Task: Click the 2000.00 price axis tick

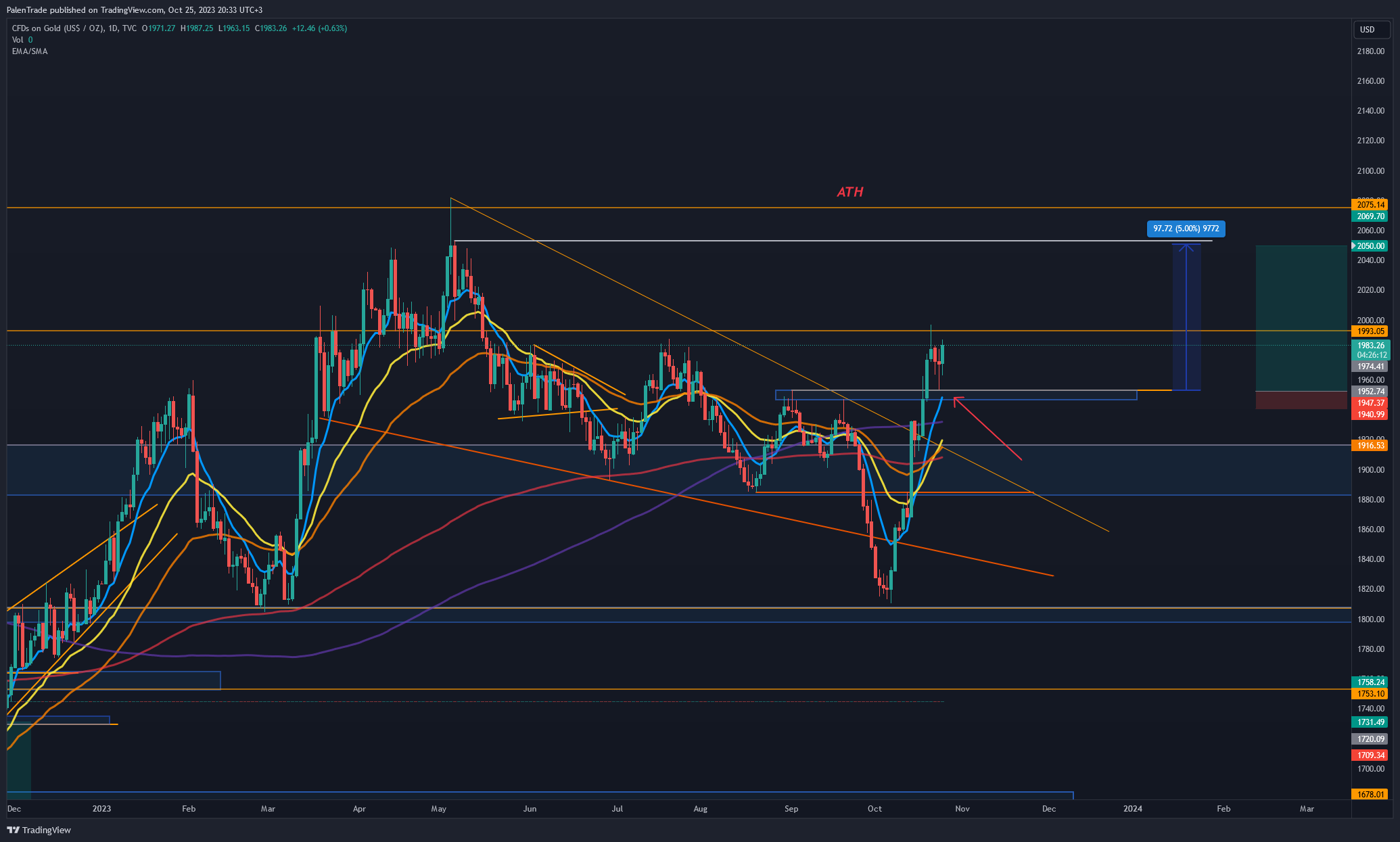Action: 1370,321
